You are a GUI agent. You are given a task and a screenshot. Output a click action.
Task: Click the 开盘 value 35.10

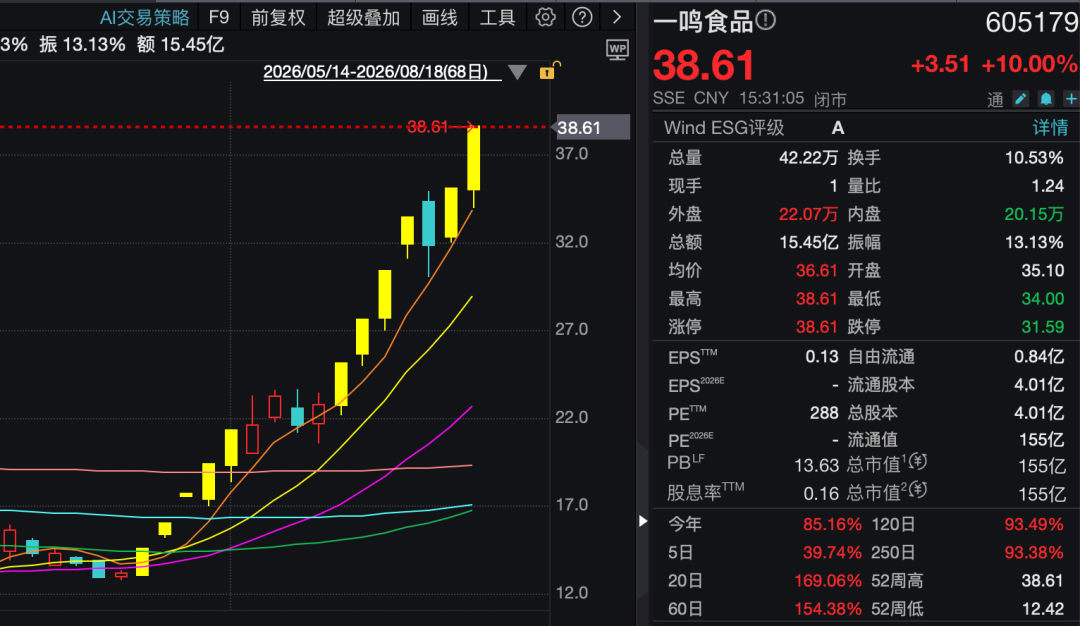point(1043,271)
